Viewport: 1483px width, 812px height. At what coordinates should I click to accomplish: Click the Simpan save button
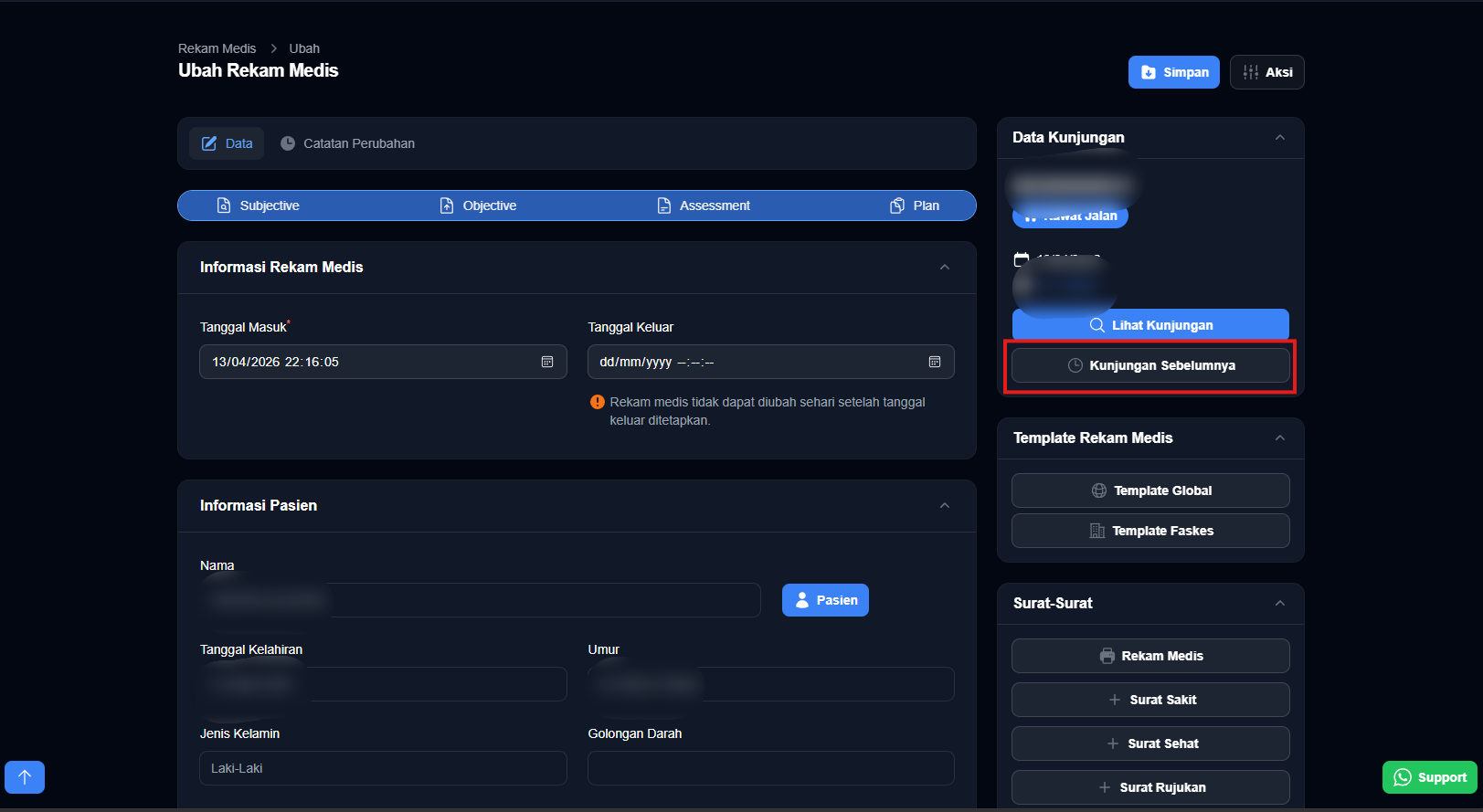pos(1173,72)
